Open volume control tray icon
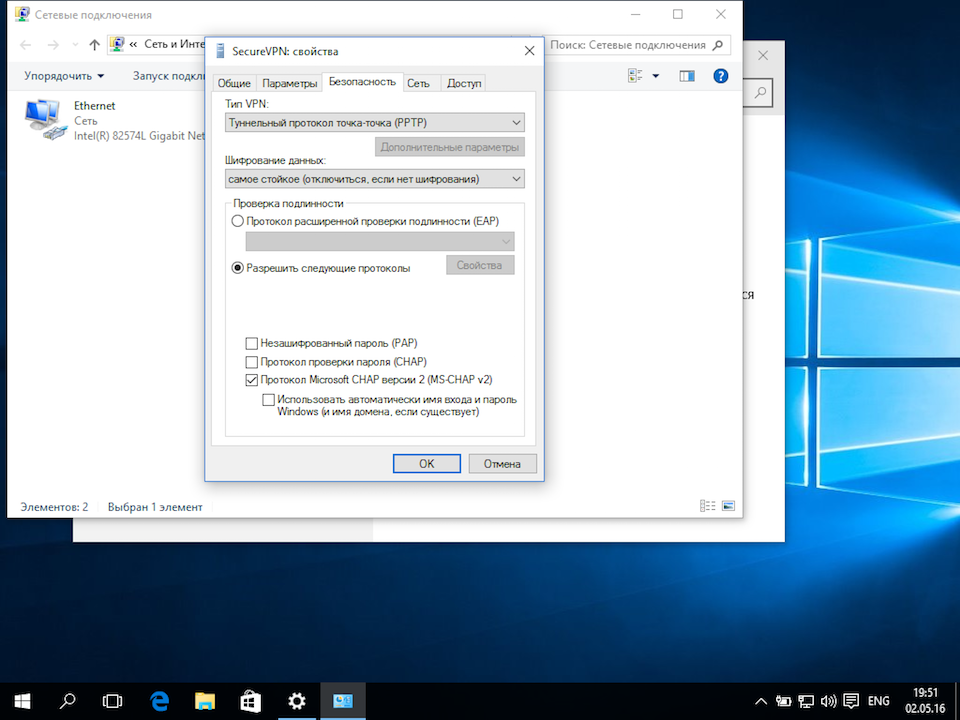Viewport: 960px width, 720px height. (x=828, y=702)
